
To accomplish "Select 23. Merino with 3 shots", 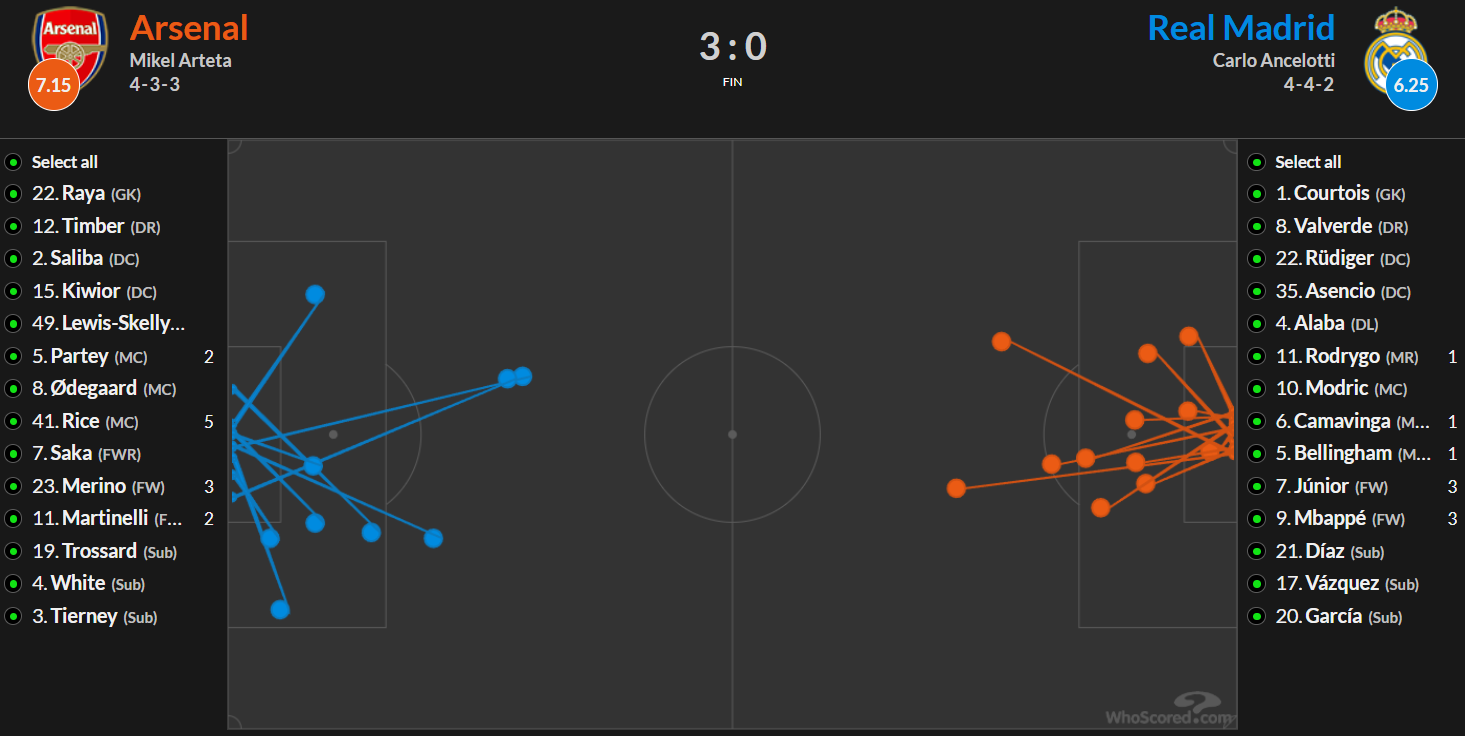I will (98, 486).
